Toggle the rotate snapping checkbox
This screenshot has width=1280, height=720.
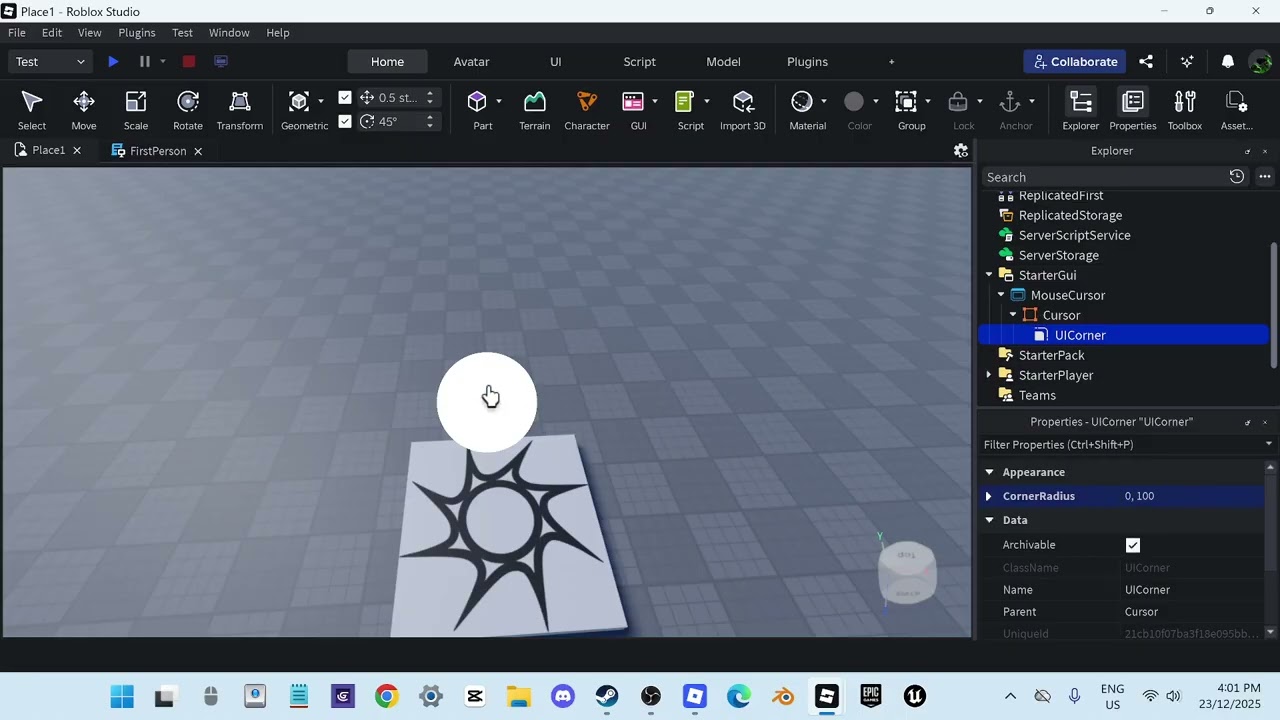coord(345,122)
